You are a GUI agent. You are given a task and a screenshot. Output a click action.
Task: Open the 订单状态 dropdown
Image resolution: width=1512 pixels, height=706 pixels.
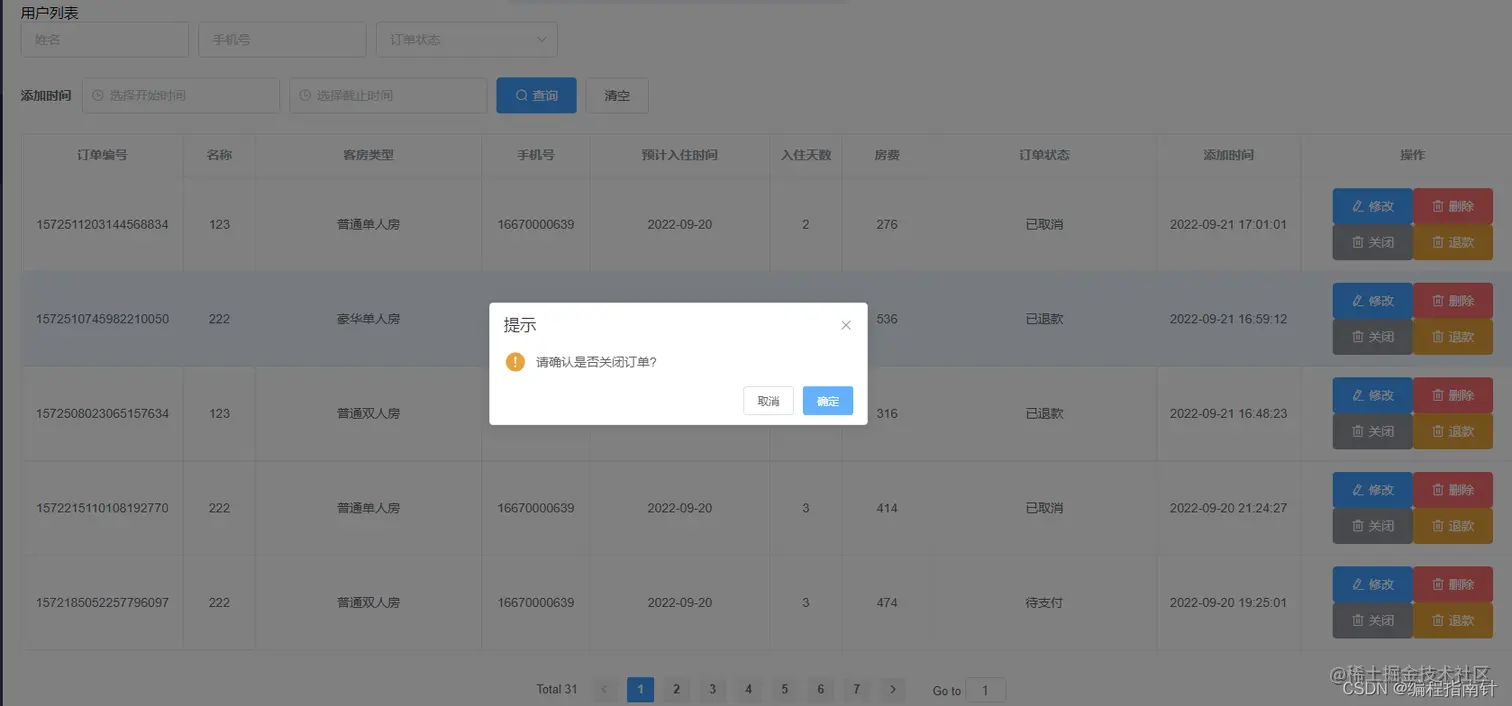click(x=467, y=40)
